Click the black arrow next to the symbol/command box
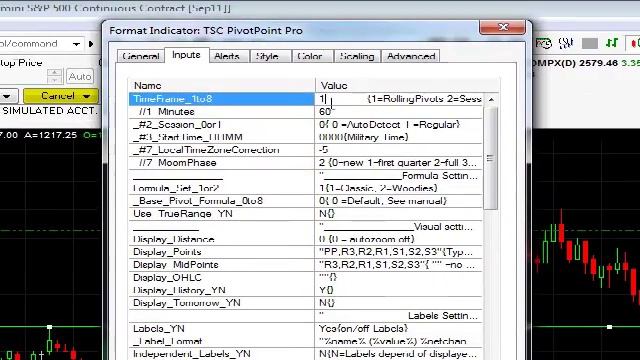 (x=91, y=44)
